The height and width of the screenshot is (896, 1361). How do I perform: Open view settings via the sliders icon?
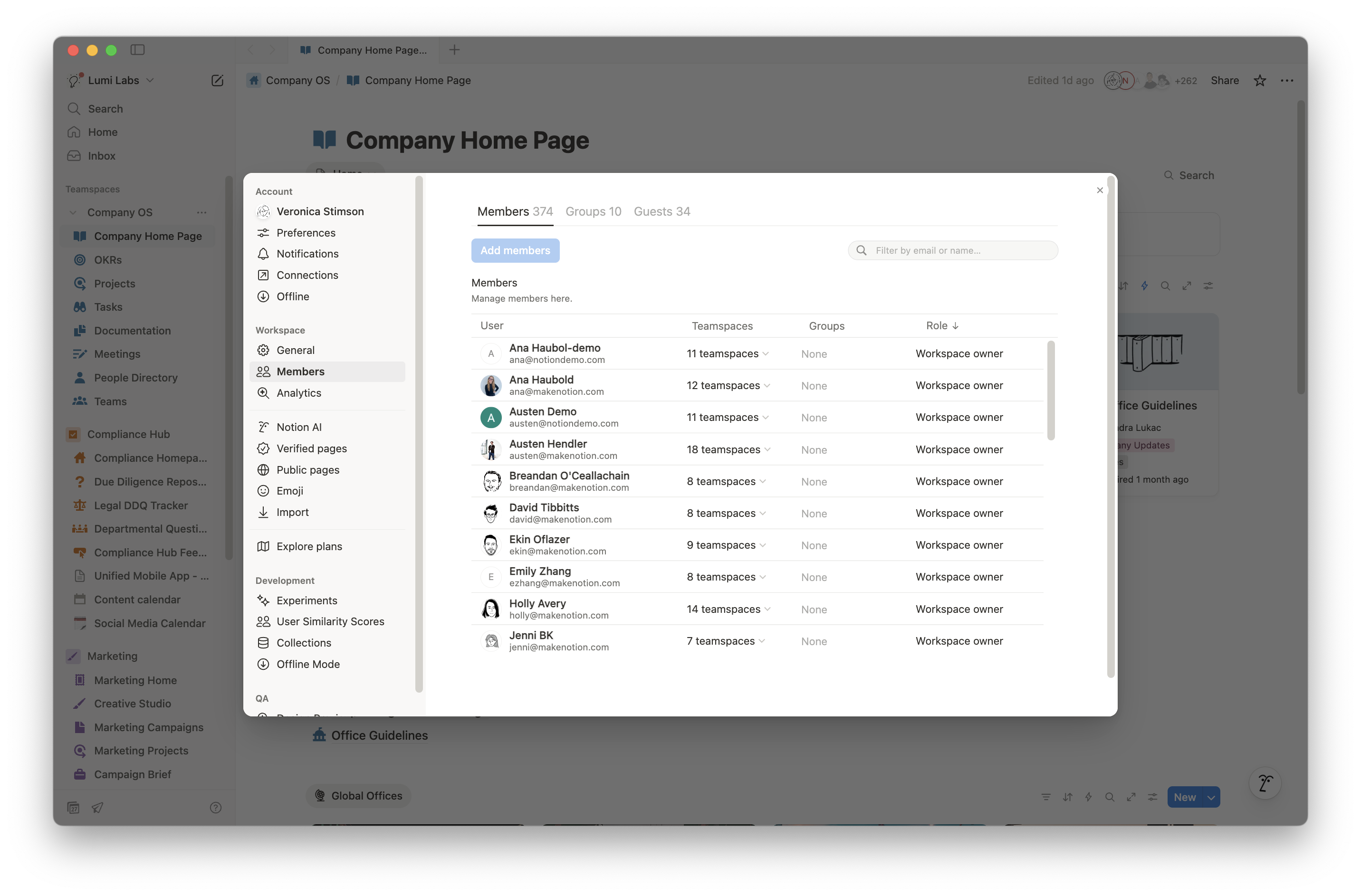(1208, 286)
